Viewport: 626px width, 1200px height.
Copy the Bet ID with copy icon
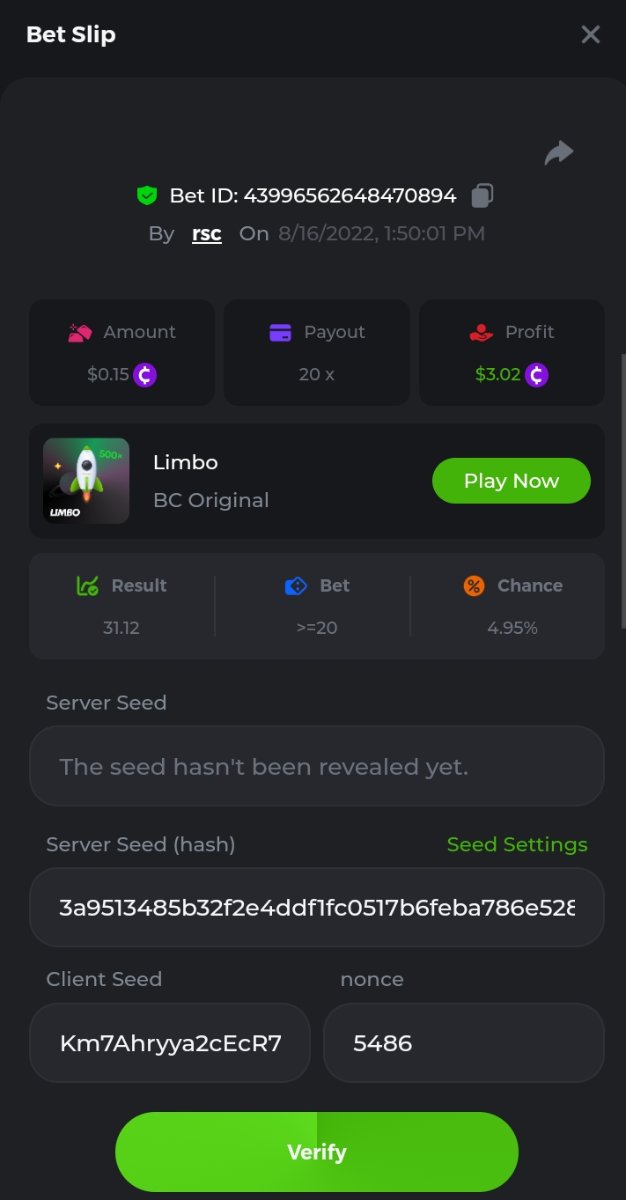(482, 195)
